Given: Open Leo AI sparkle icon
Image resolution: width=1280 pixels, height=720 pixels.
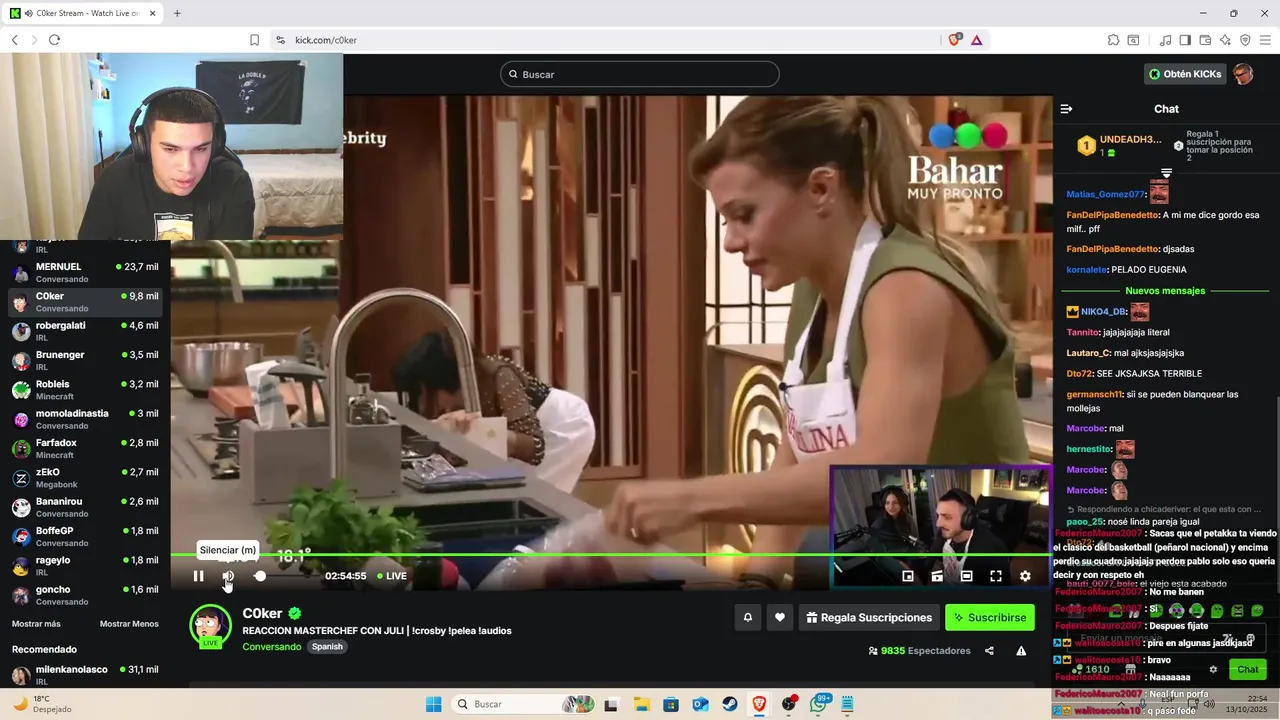Looking at the screenshot, I should [1225, 40].
